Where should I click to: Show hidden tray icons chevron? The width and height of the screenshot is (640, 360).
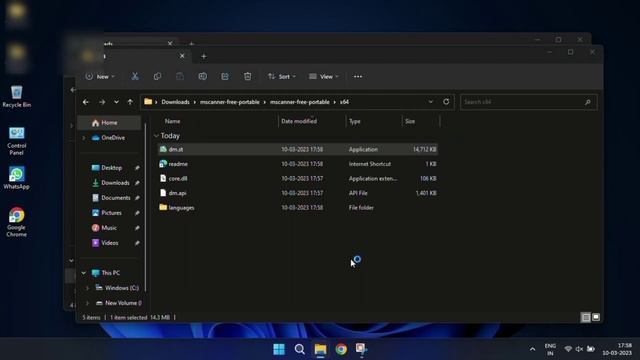tap(532, 349)
